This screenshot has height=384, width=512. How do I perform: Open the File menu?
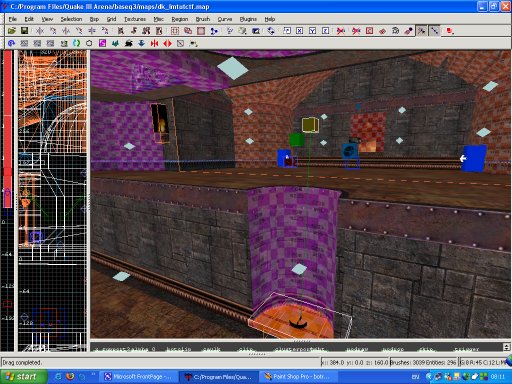(13, 19)
